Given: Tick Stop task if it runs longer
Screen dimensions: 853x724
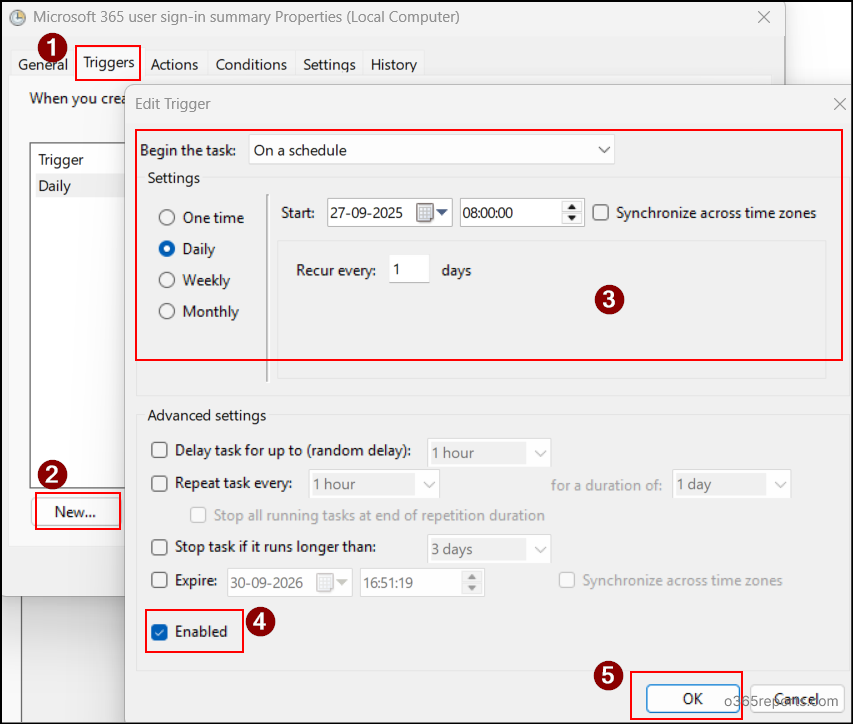Looking at the screenshot, I should pos(159,548).
